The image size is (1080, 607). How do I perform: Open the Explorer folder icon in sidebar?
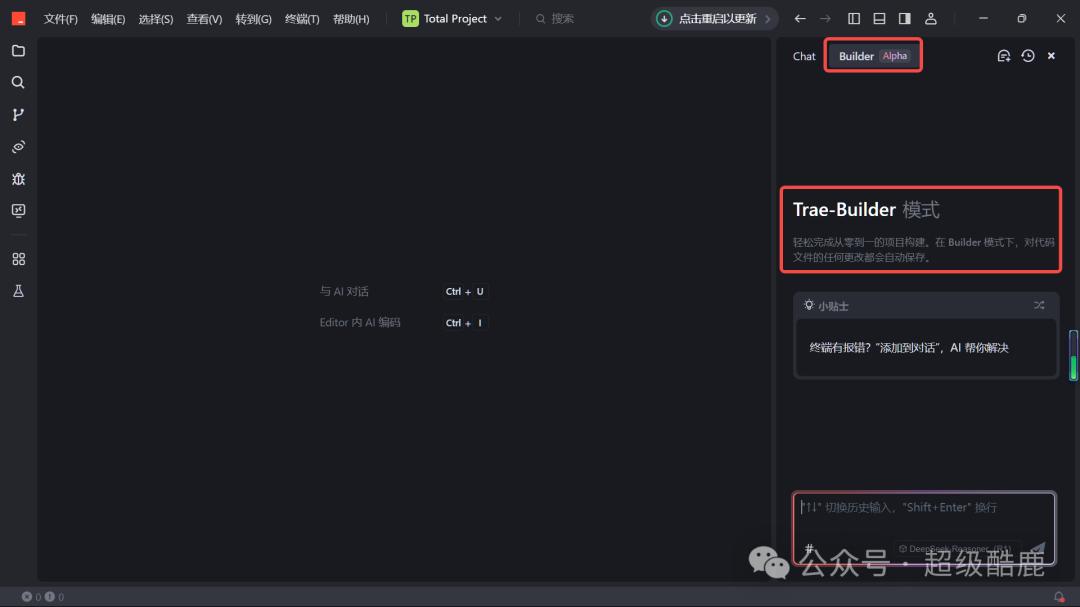click(18, 51)
